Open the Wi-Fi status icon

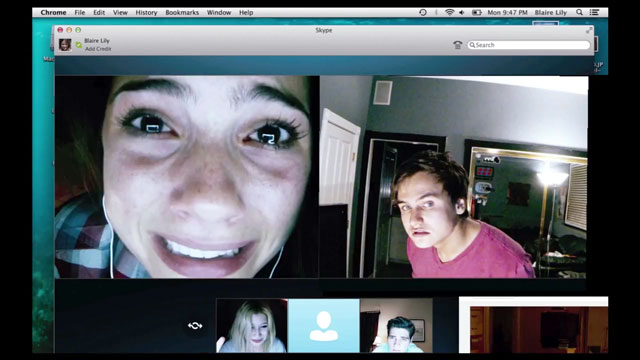(449, 13)
